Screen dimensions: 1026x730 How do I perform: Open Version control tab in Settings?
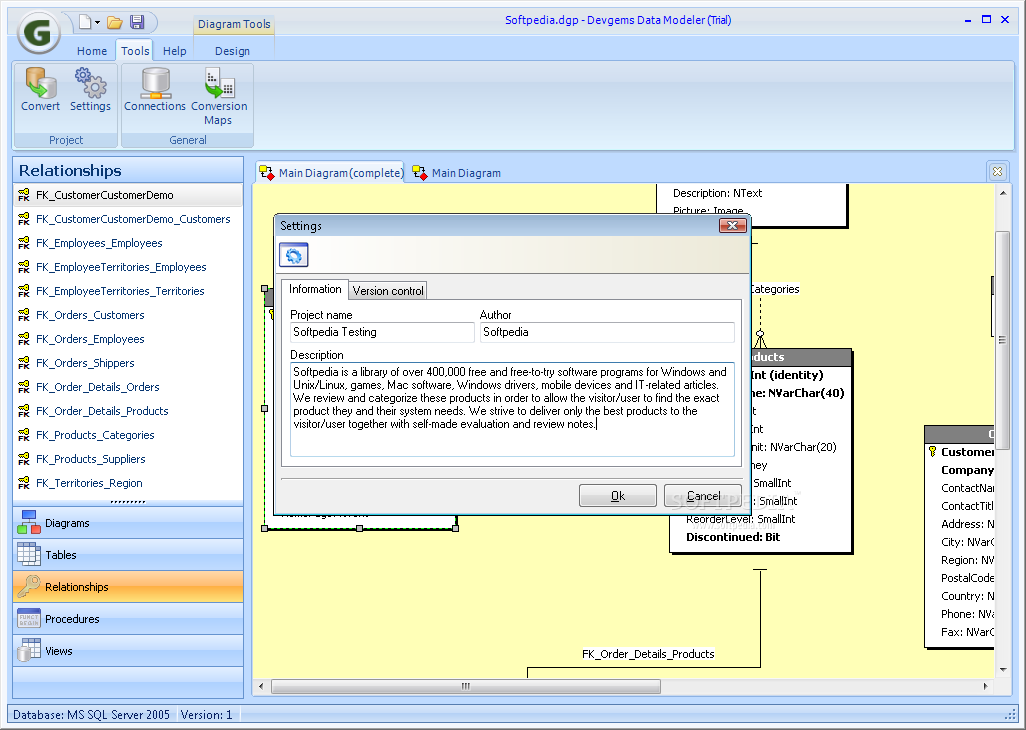(388, 290)
